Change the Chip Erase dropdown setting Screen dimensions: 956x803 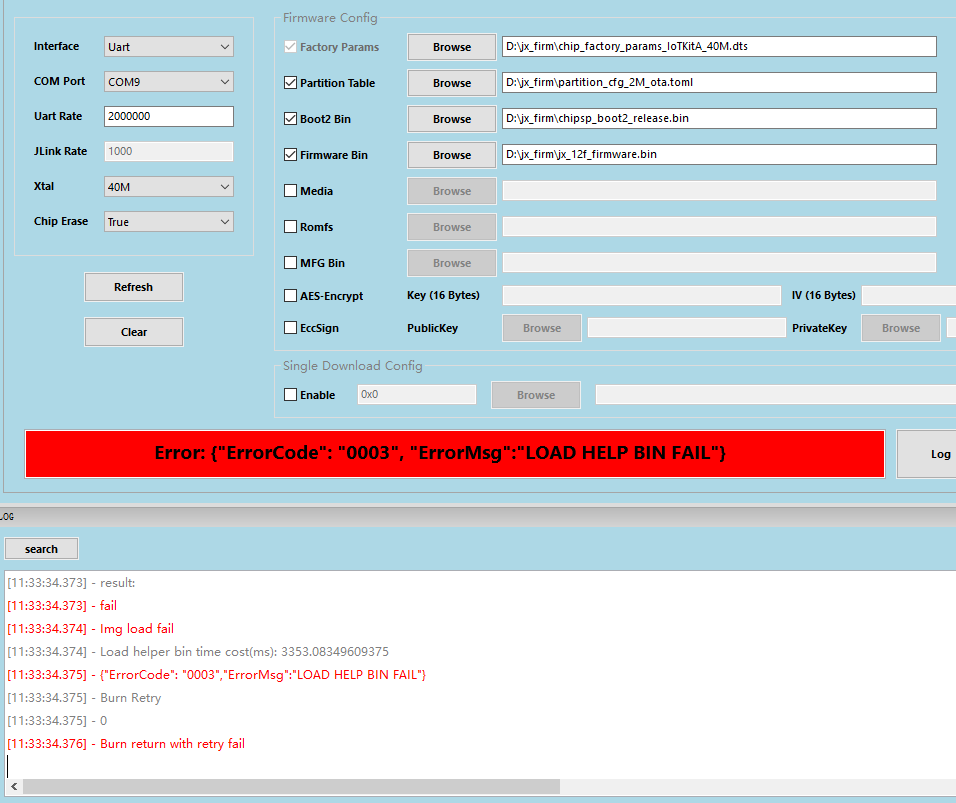(x=167, y=221)
